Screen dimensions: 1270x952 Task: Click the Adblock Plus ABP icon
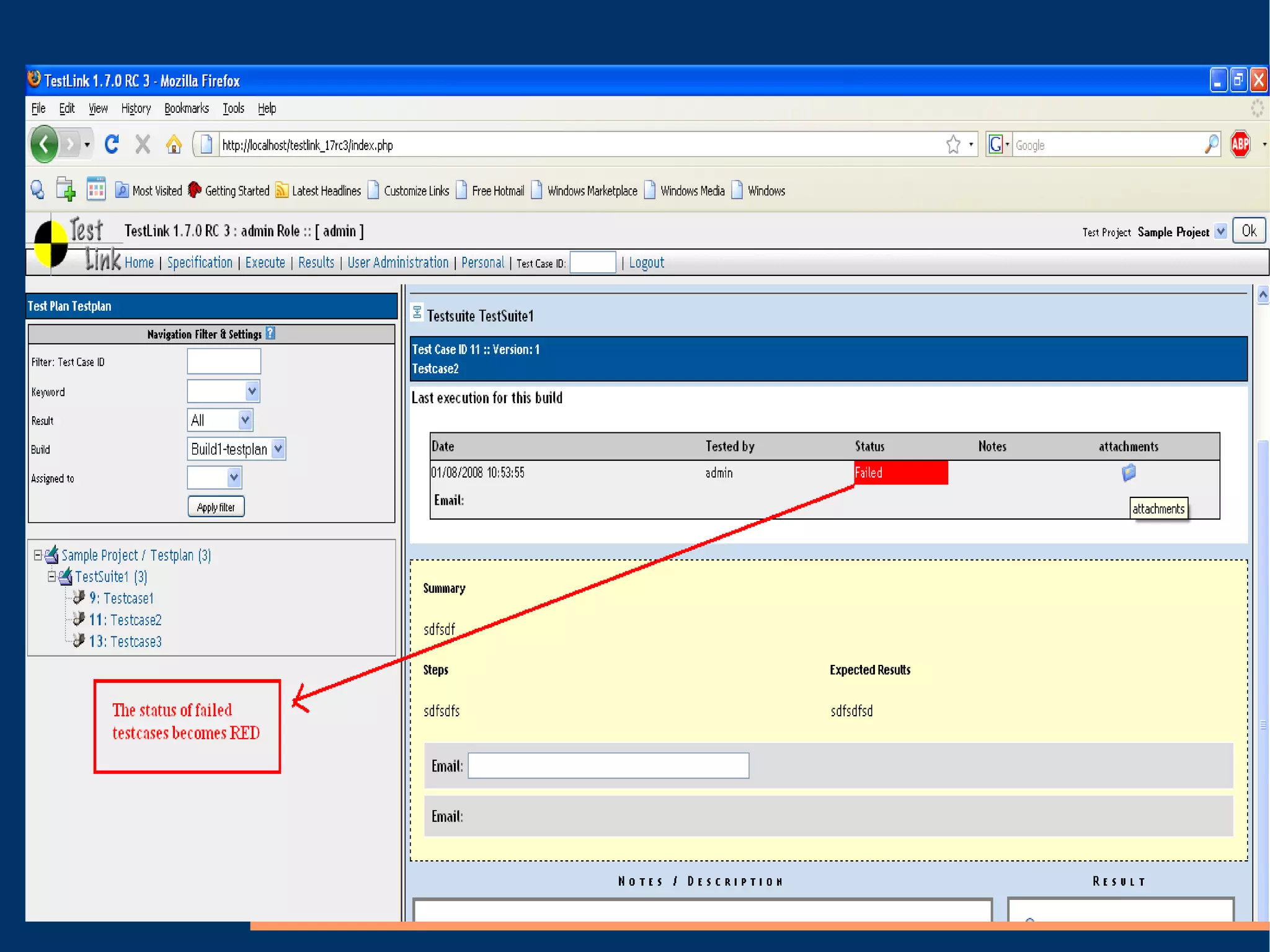point(1240,145)
